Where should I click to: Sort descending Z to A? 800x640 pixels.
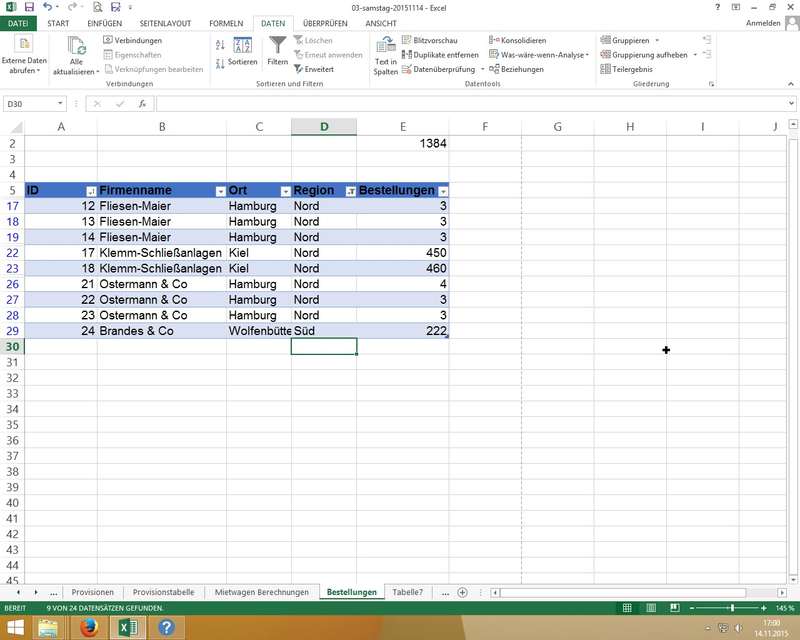(220, 63)
